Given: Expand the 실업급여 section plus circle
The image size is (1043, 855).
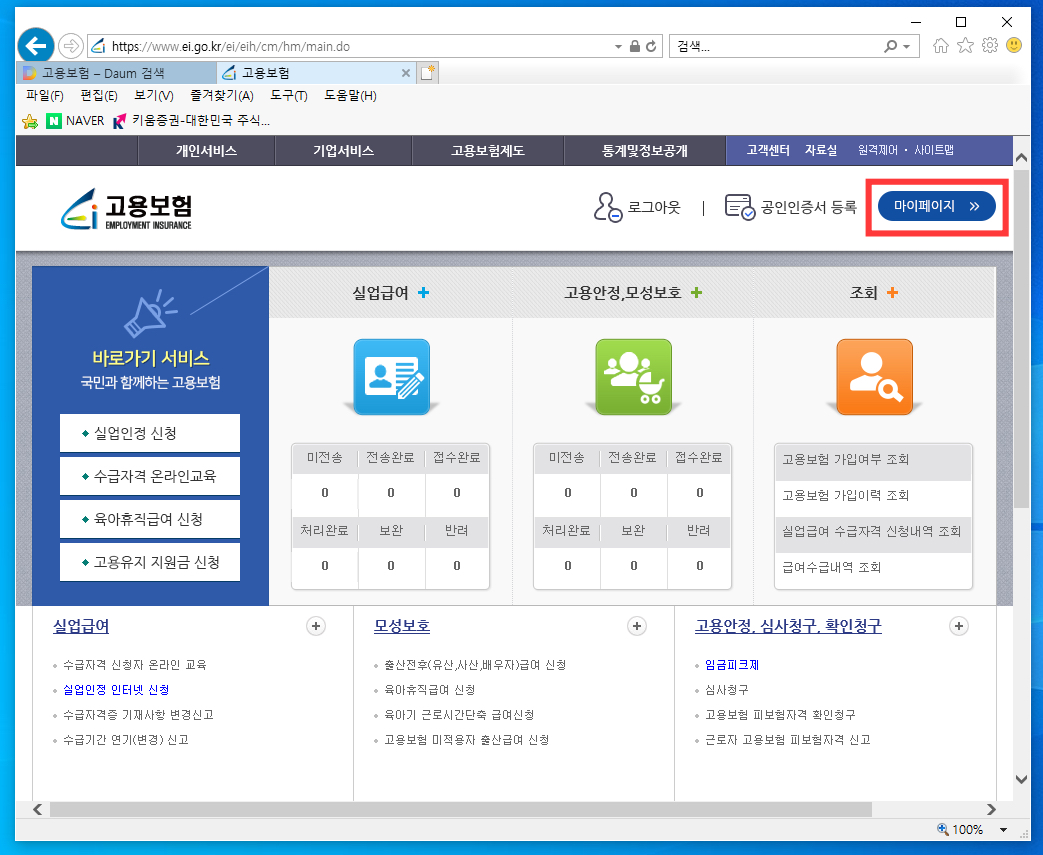Looking at the screenshot, I should [x=316, y=626].
